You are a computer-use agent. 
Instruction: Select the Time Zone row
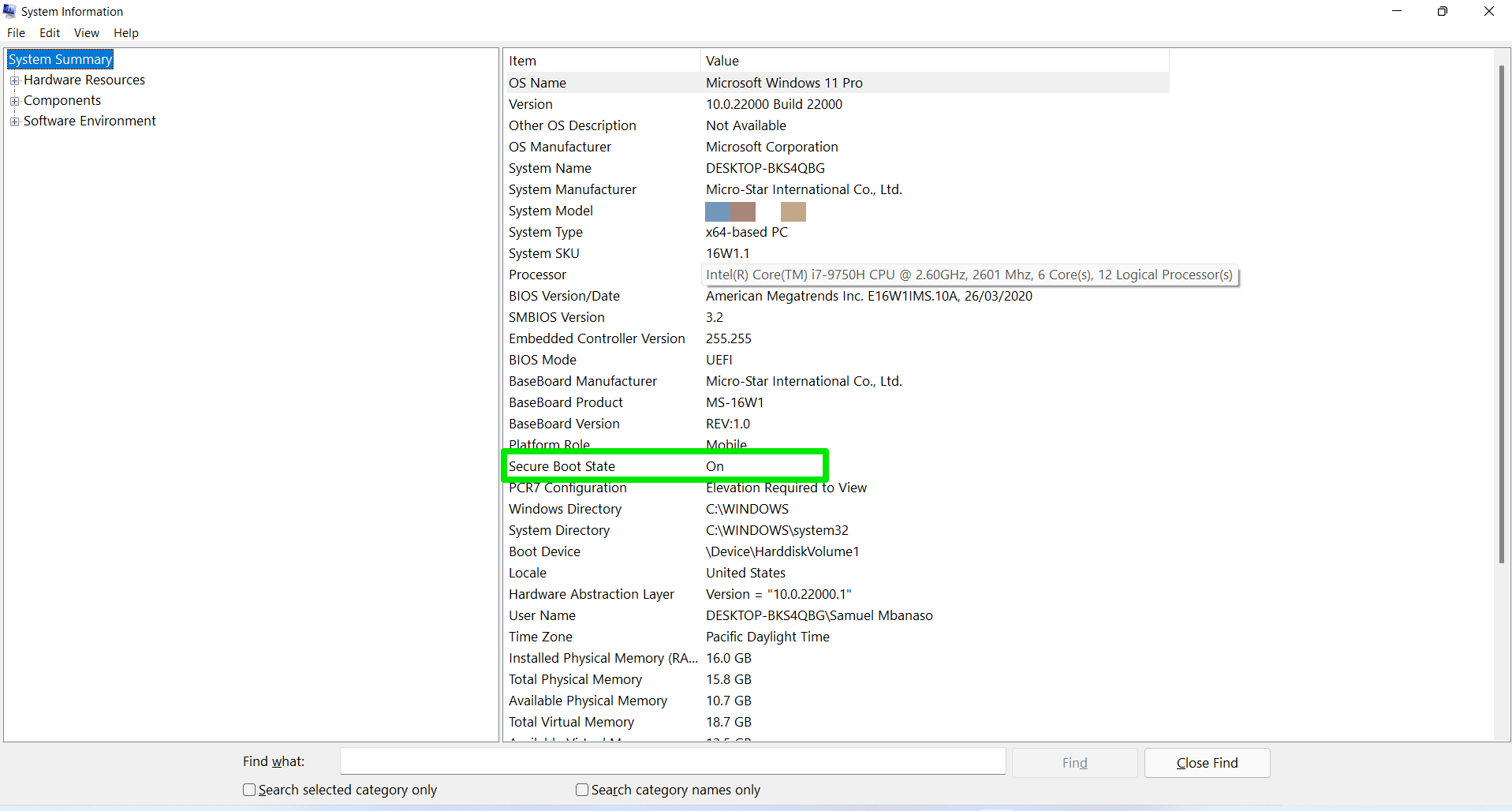837,637
